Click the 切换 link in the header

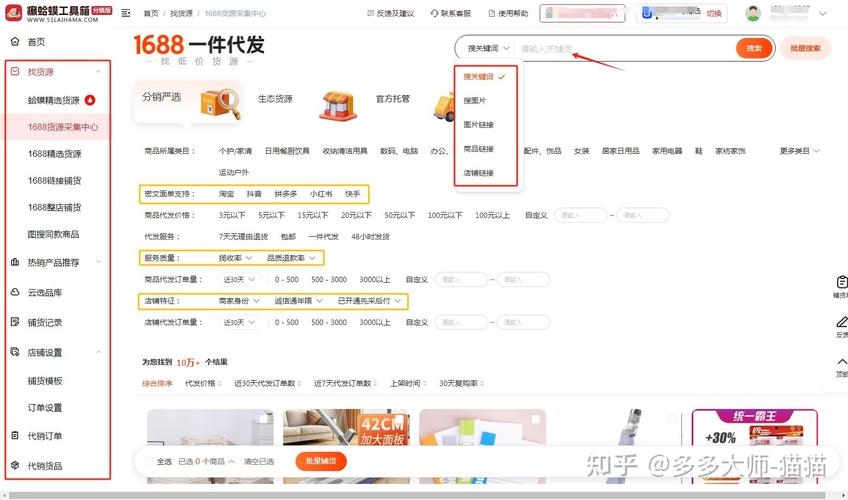pos(714,14)
